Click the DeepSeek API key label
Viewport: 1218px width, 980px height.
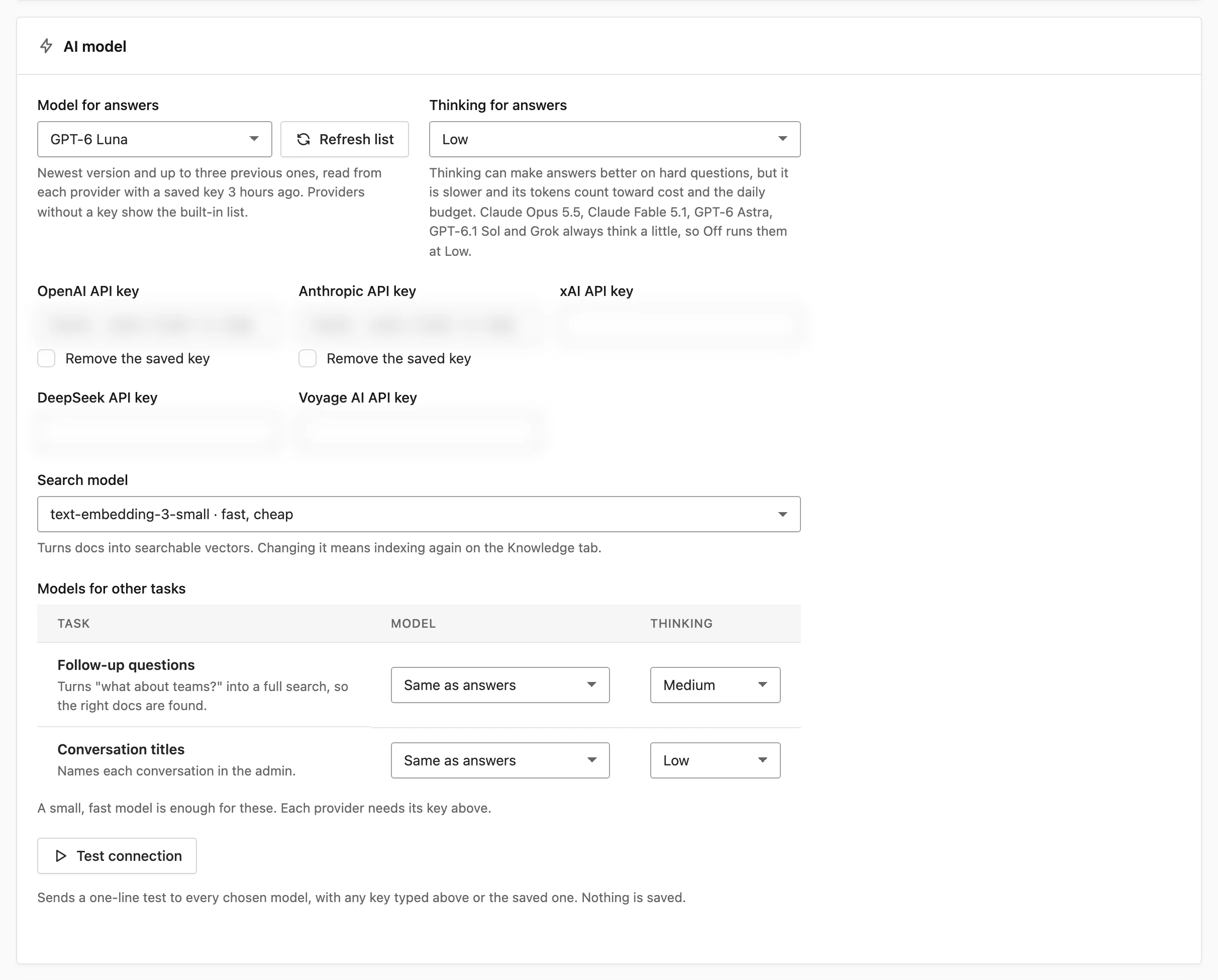[x=97, y=398]
